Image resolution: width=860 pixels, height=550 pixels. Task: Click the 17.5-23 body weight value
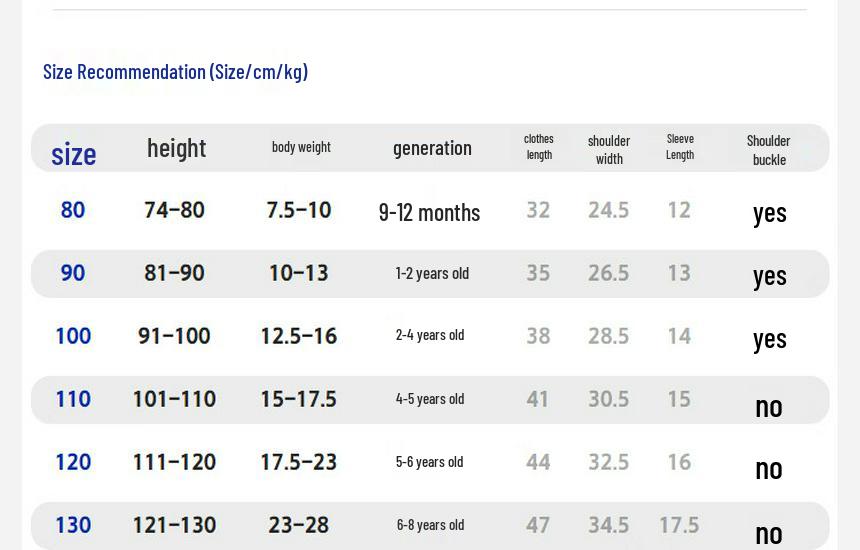click(299, 462)
